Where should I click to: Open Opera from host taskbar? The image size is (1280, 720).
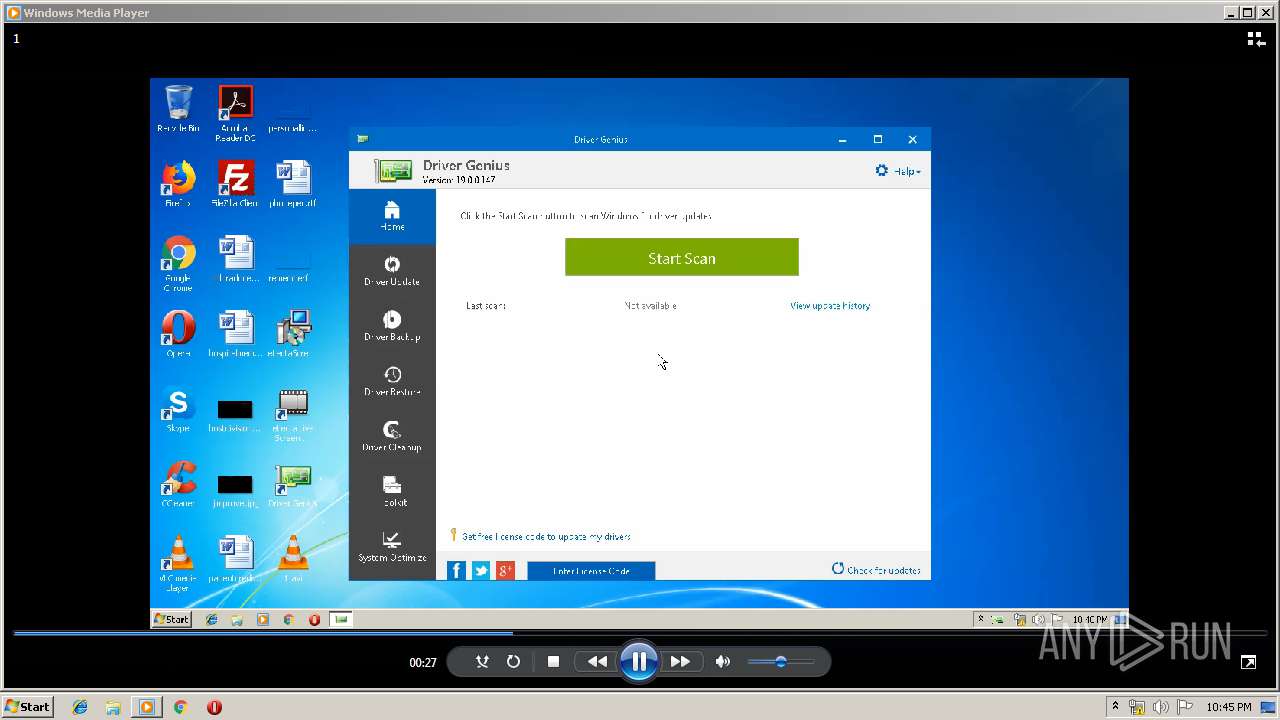pos(214,707)
